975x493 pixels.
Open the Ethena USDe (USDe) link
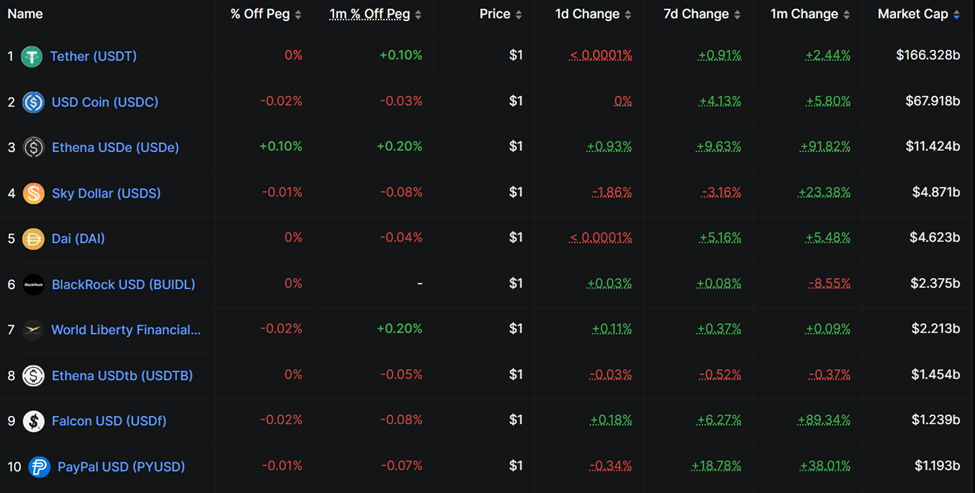(x=115, y=147)
